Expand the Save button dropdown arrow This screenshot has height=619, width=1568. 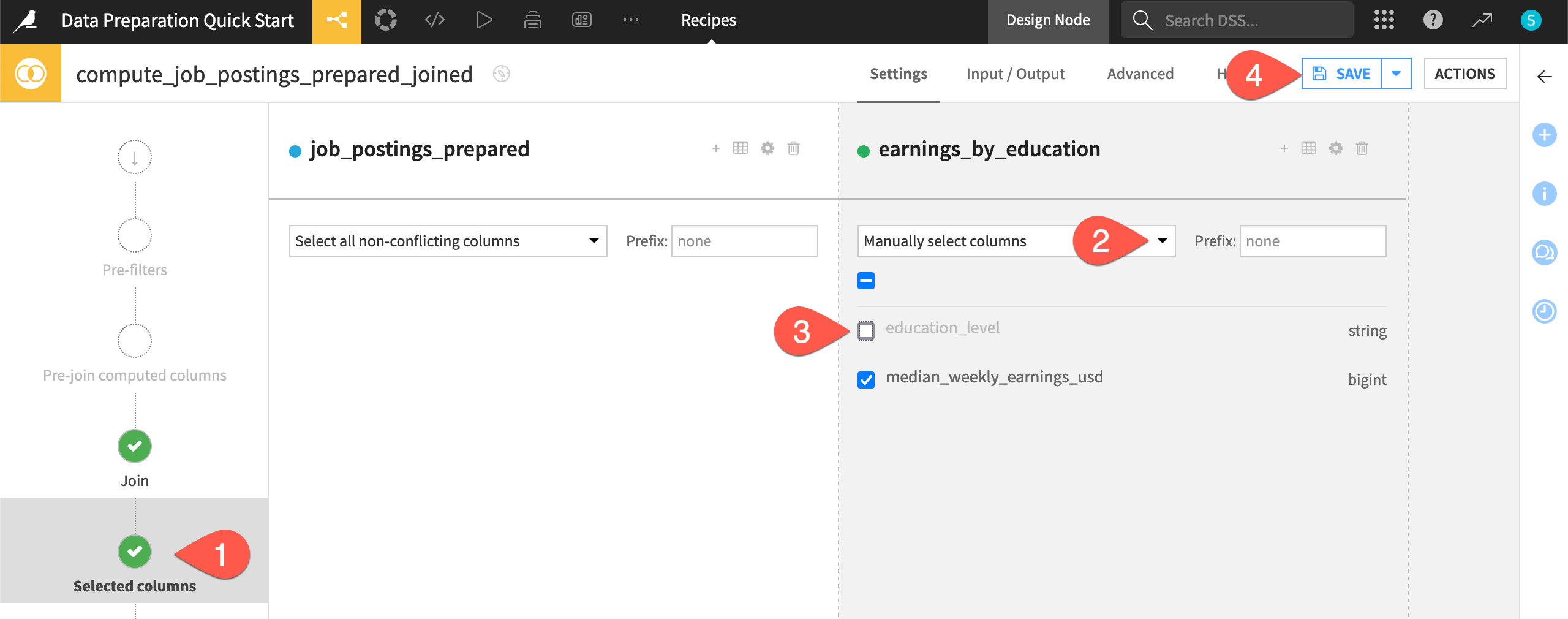[1396, 73]
